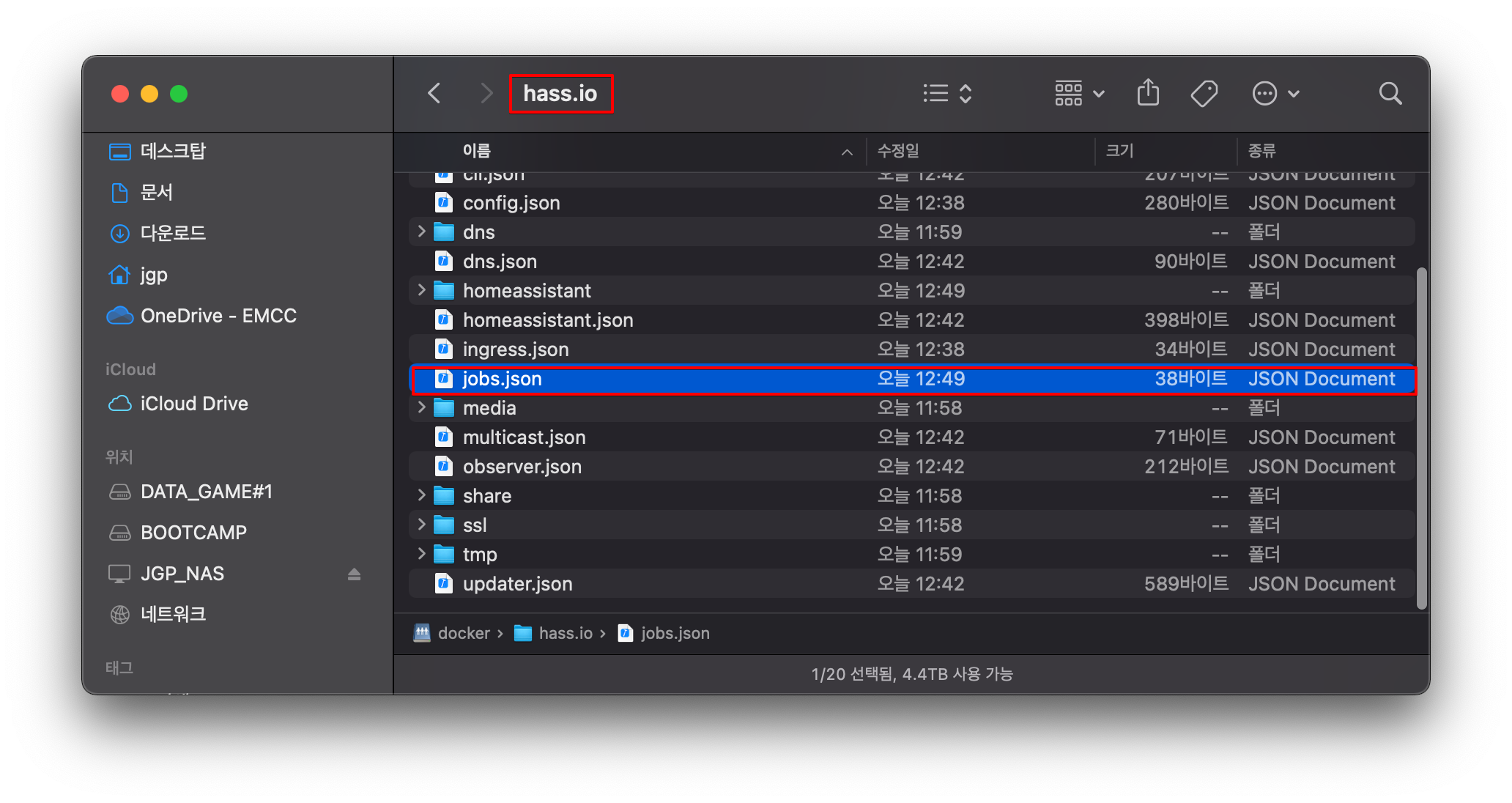Image resolution: width=1512 pixels, height=803 pixels.
Task: Select OneDrive - EMCC in sidebar
Action: 218,316
